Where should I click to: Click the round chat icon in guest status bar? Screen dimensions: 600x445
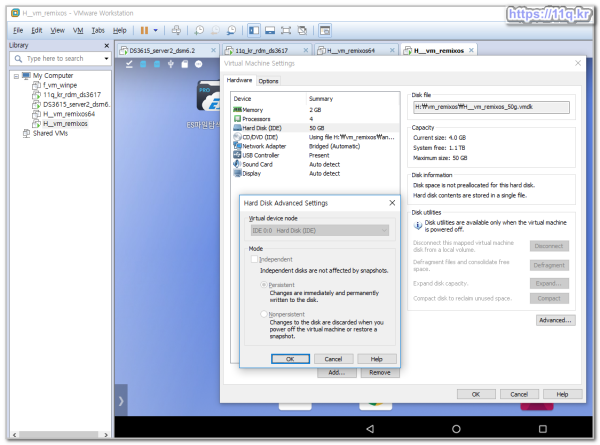point(198,64)
